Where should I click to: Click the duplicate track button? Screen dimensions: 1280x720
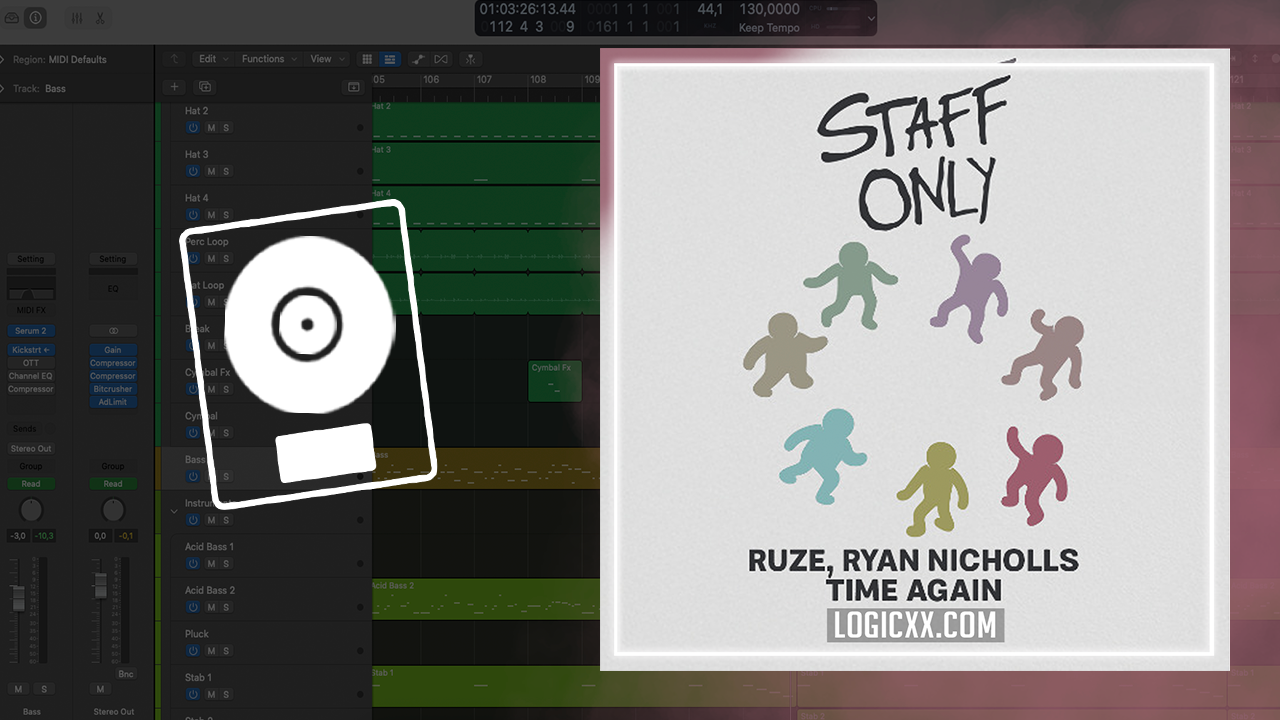pos(205,87)
